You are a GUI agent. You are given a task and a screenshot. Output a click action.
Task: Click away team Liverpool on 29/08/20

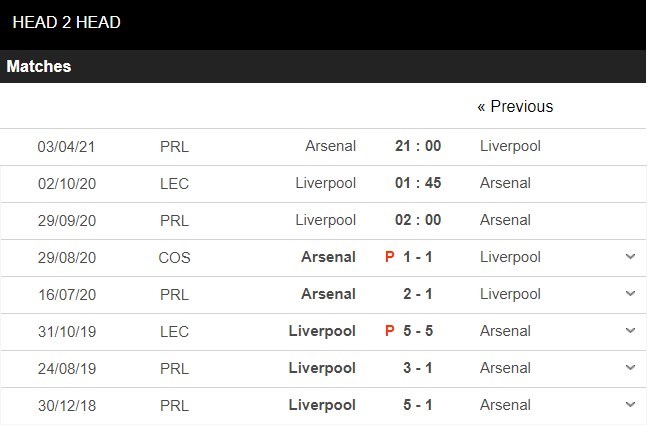click(x=510, y=257)
